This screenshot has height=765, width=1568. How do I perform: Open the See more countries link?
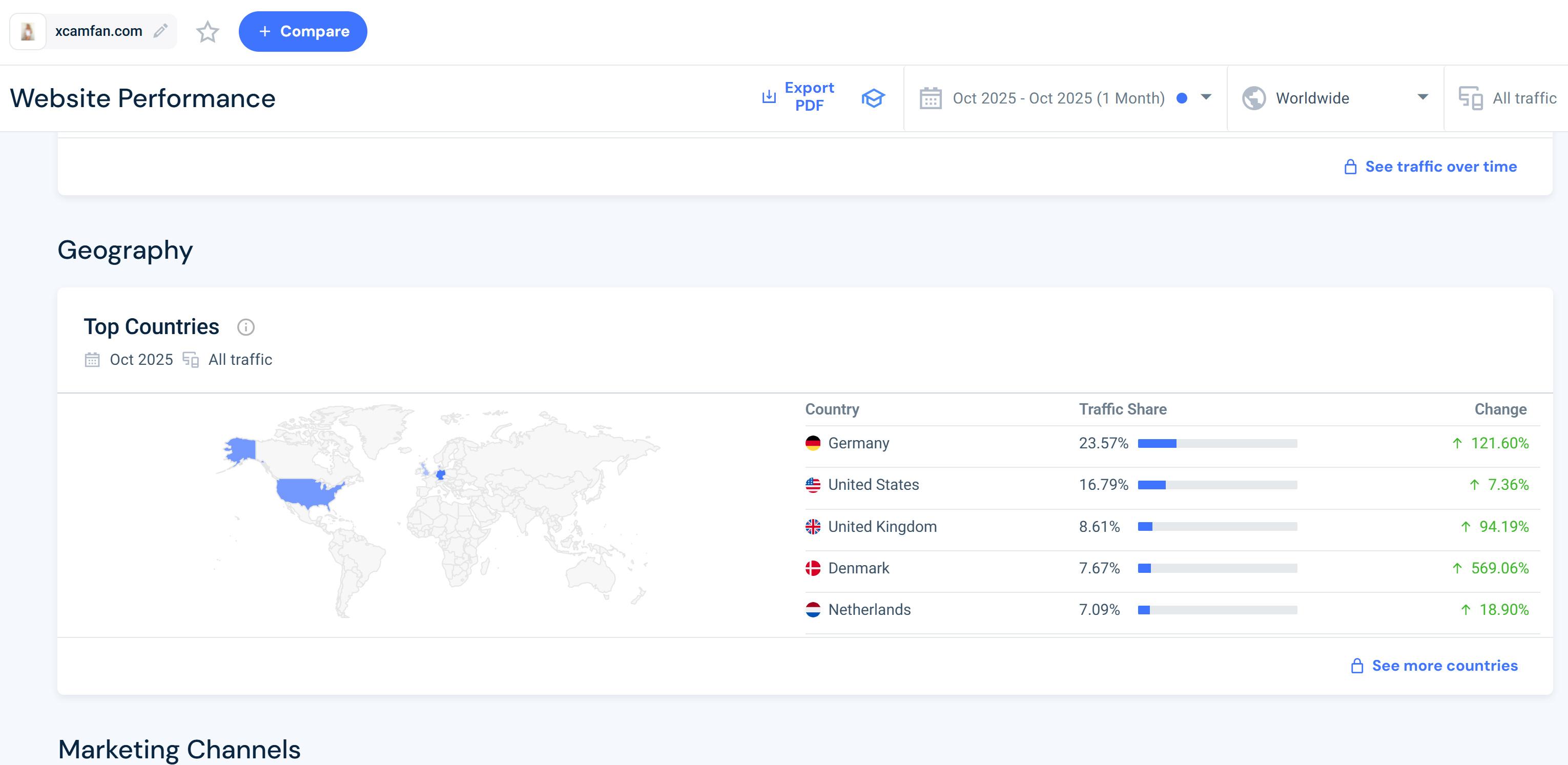point(1444,666)
